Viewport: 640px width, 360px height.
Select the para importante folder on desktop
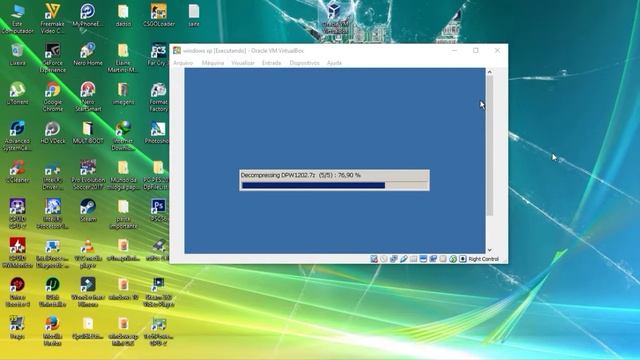pyautogui.click(x=123, y=214)
